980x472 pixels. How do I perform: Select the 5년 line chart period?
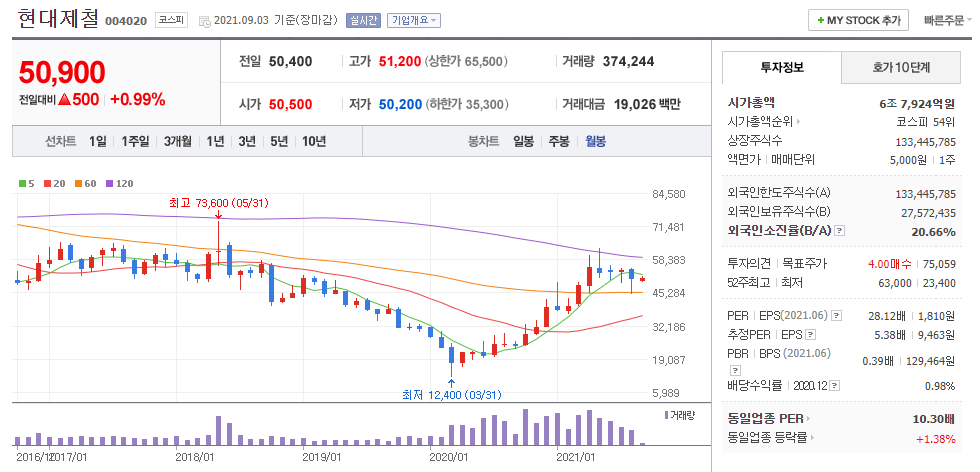[x=279, y=141]
